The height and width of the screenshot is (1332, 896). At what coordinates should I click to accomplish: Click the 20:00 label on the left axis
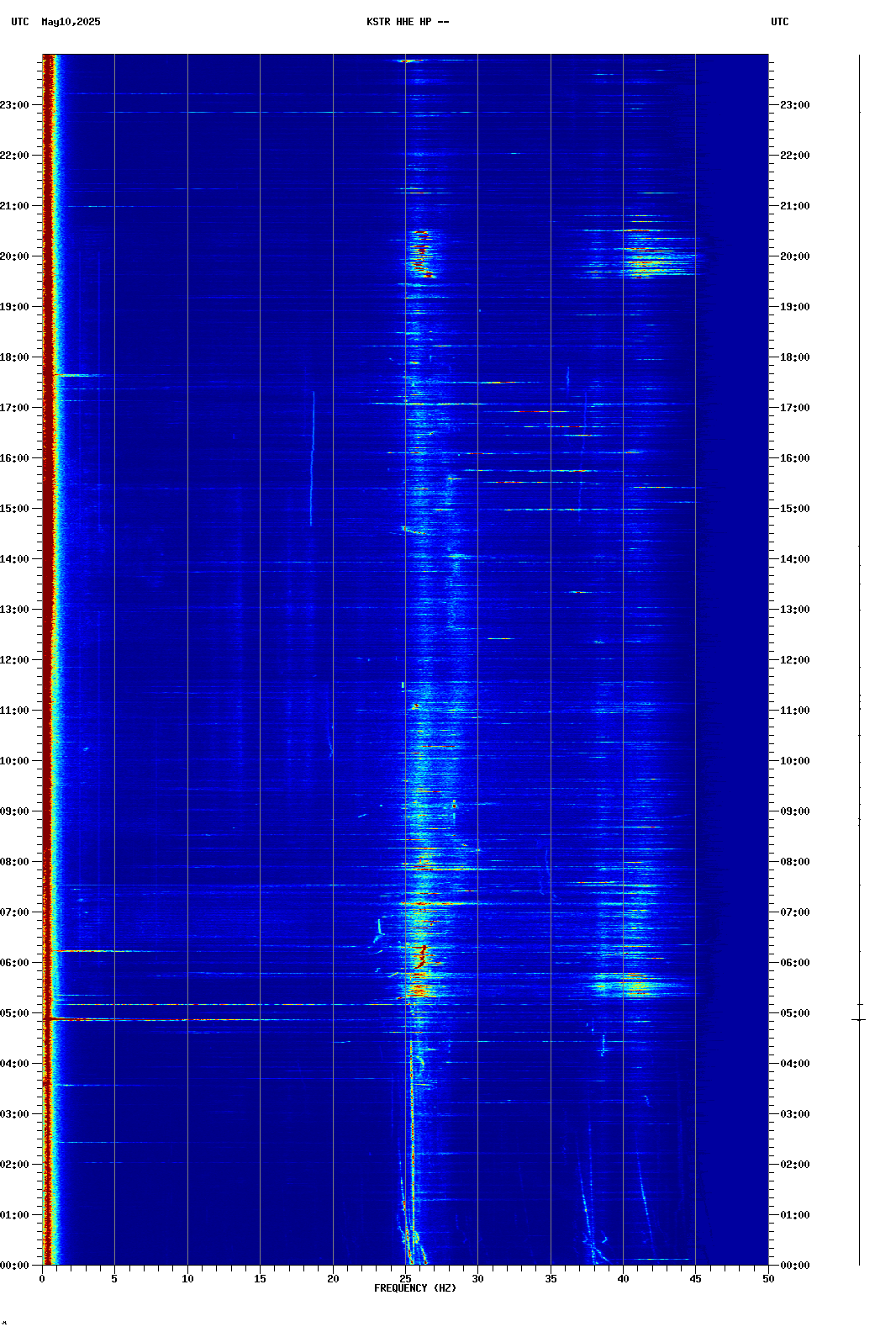pyautogui.click(x=14, y=256)
